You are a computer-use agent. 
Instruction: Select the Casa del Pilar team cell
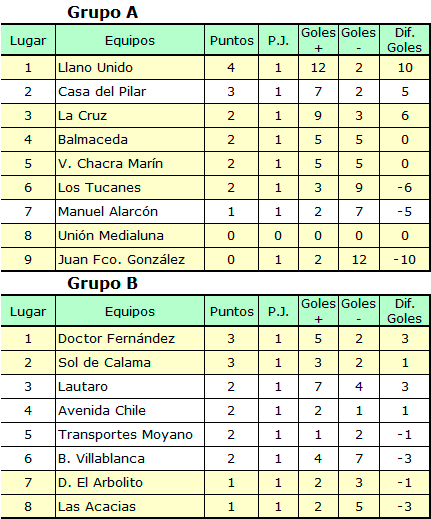[130, 92]
